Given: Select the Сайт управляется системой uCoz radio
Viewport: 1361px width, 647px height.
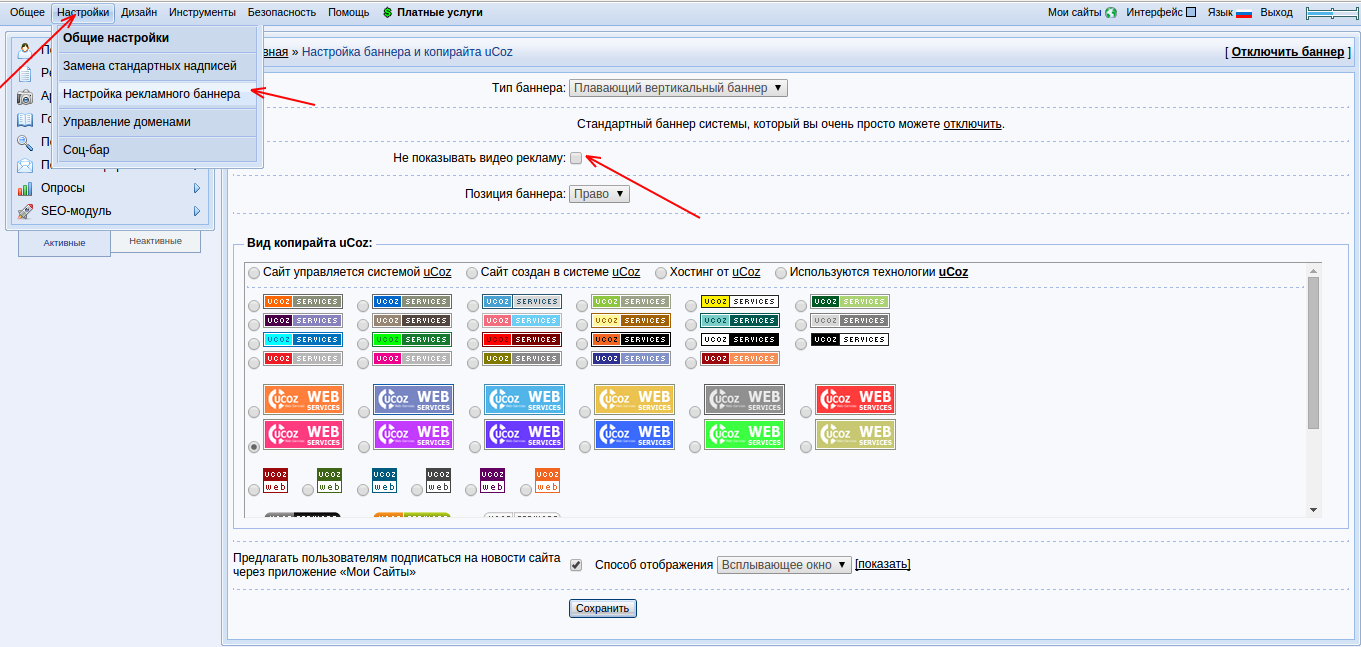Looking at the screenshot, I should [x=254, y=273].
